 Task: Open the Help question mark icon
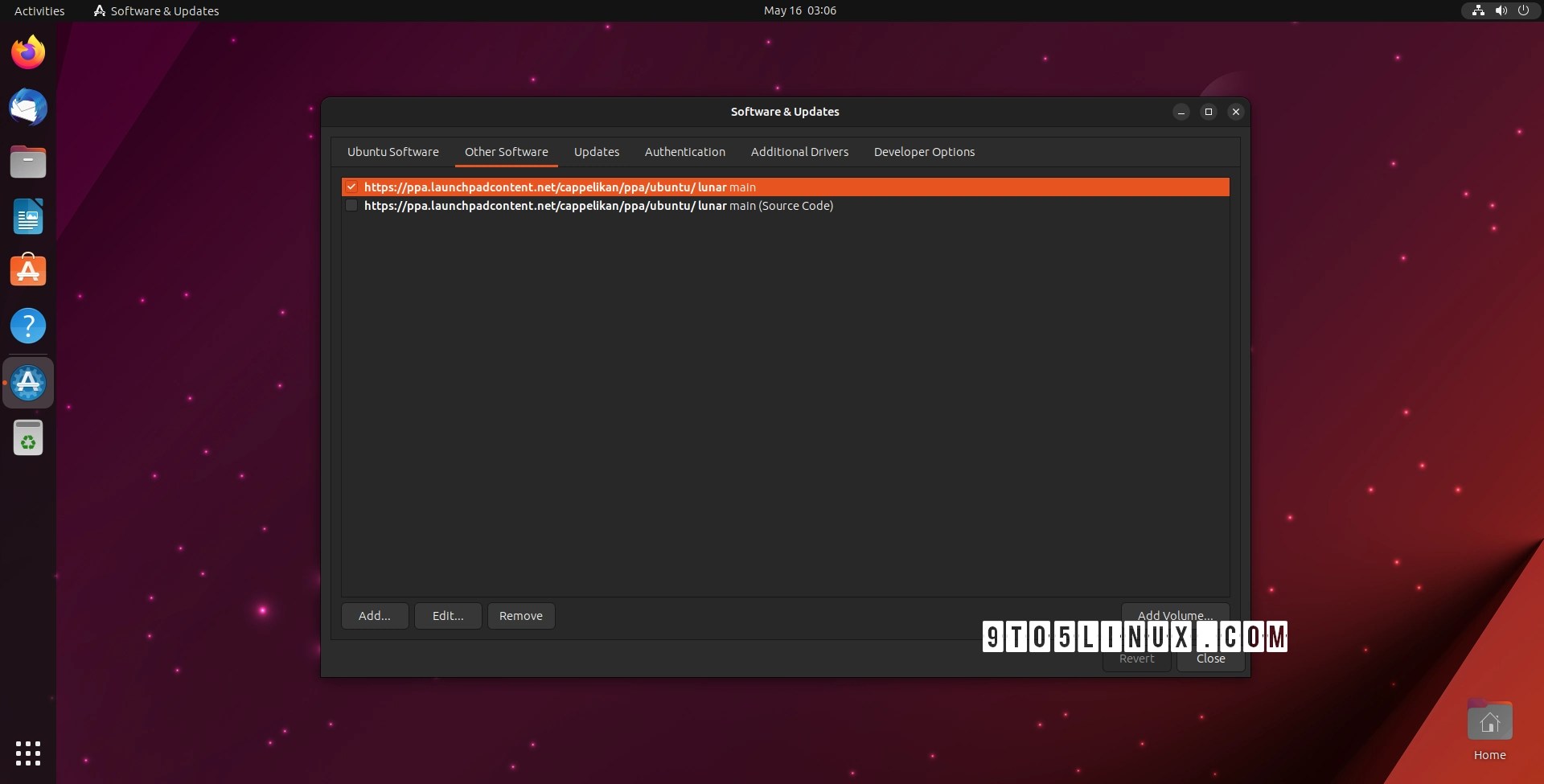pyautogui.click(x=28, y=326)
